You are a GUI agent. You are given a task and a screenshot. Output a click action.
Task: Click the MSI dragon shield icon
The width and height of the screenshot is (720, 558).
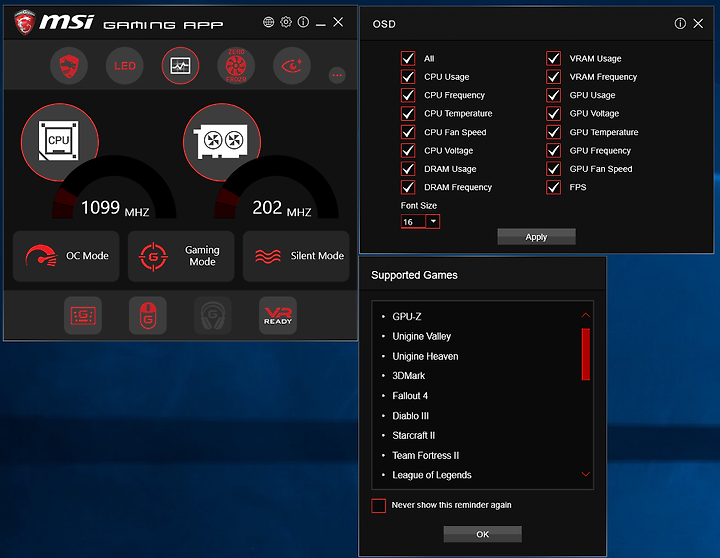[69, 66]
